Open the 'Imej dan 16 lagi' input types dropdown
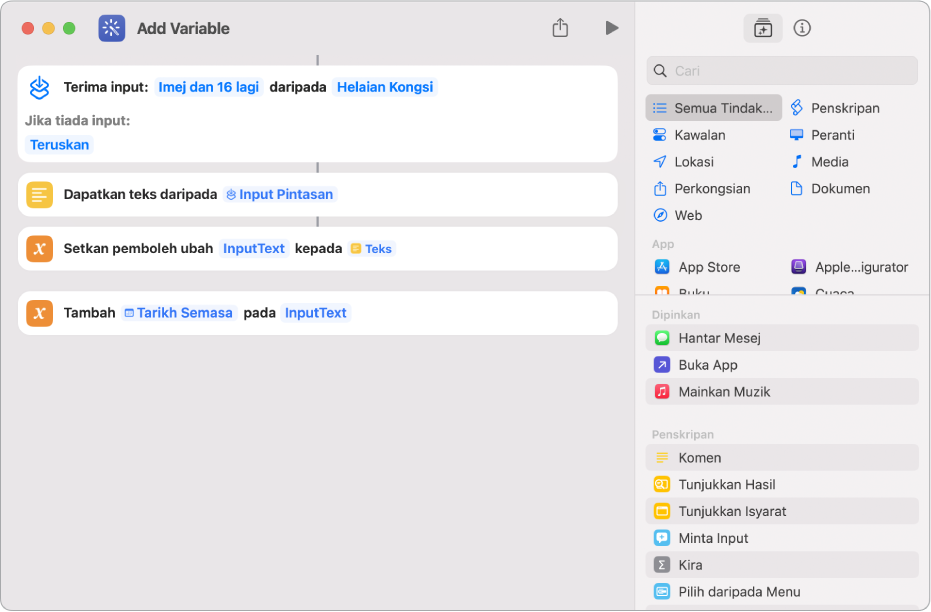Viewport: 931px width, 612px height. [x=209, y=87]
